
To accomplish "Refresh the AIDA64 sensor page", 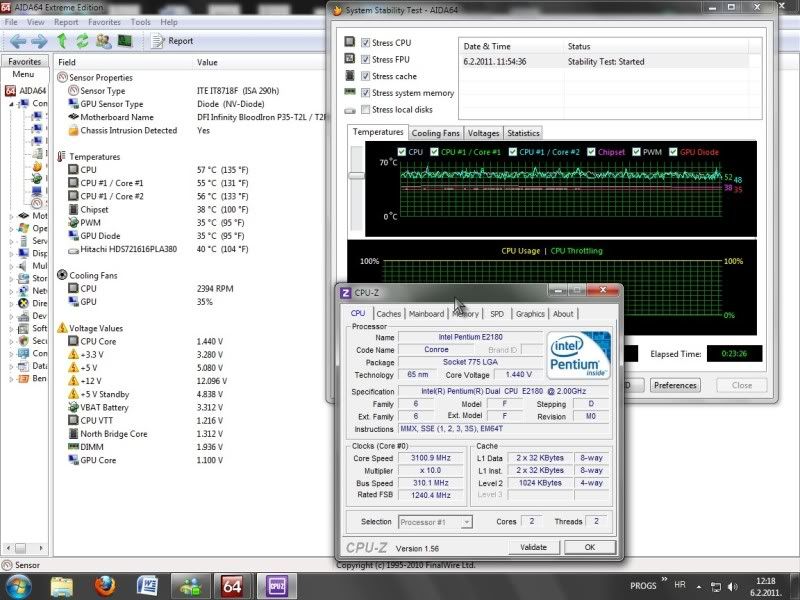I will [82, 41].
